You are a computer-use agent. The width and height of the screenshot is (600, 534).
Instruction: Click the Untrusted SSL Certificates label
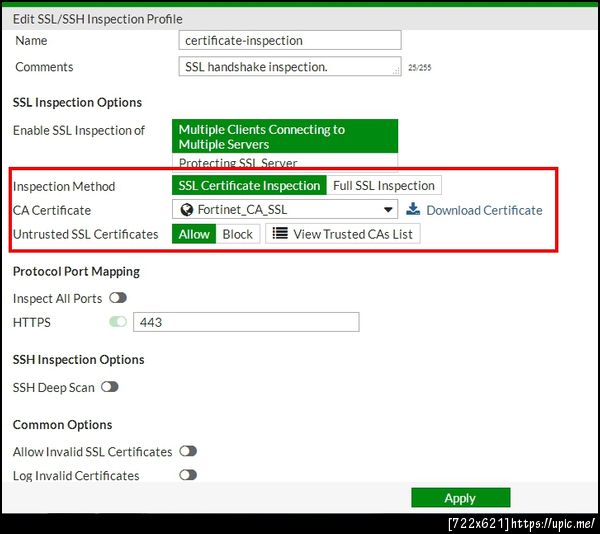click(x=85, y=234)
